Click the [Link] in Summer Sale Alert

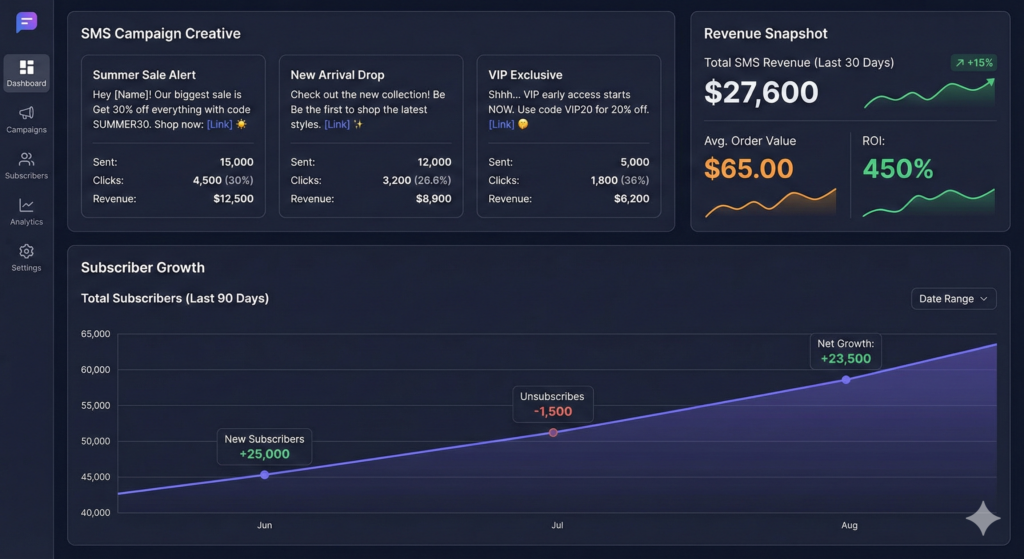219,124
